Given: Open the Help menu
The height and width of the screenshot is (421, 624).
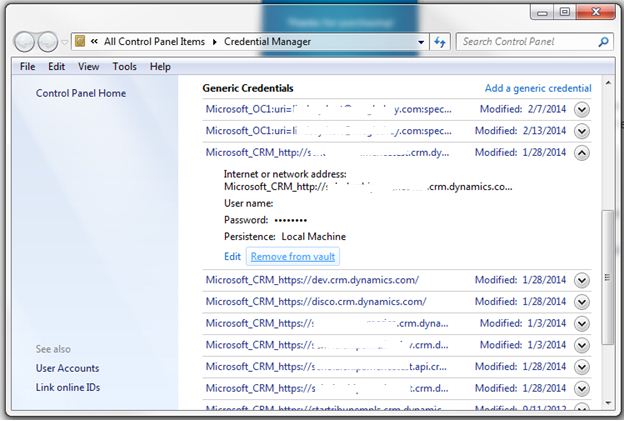Looking at the screenshot, I should click(x=160, y=66).
